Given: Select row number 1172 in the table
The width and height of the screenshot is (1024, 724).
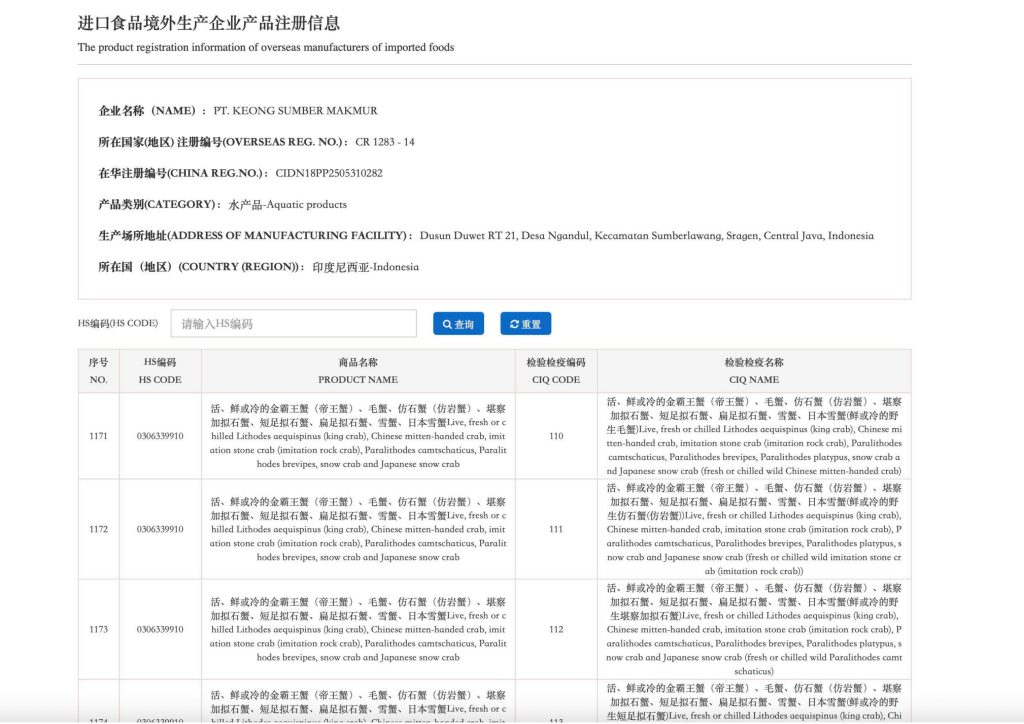Looking at the screenshot, I should pyautogui.click(x=98, y=529).
